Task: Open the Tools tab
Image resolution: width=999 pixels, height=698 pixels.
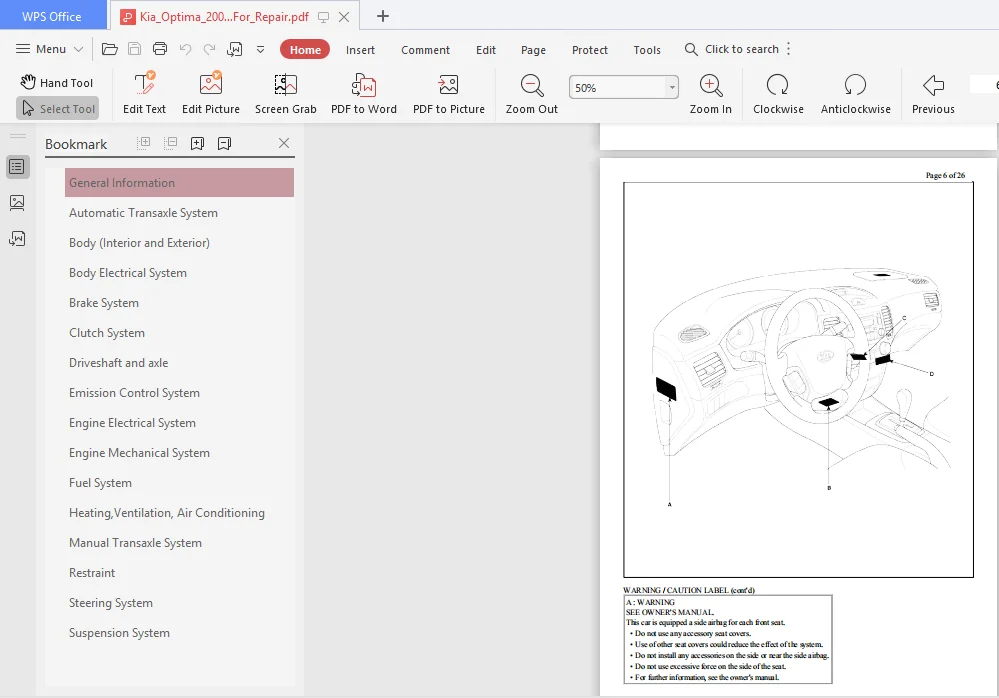Action: point(647,50)
